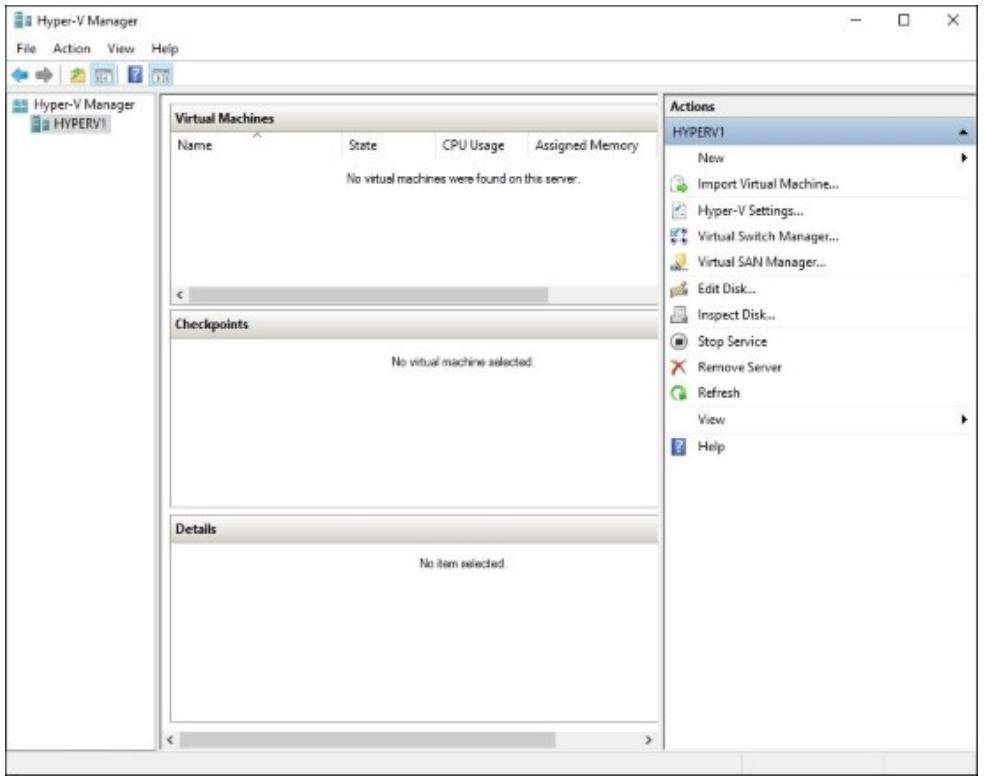
Task: Sort by Assigned Memory column
Action: click(592, 145)
